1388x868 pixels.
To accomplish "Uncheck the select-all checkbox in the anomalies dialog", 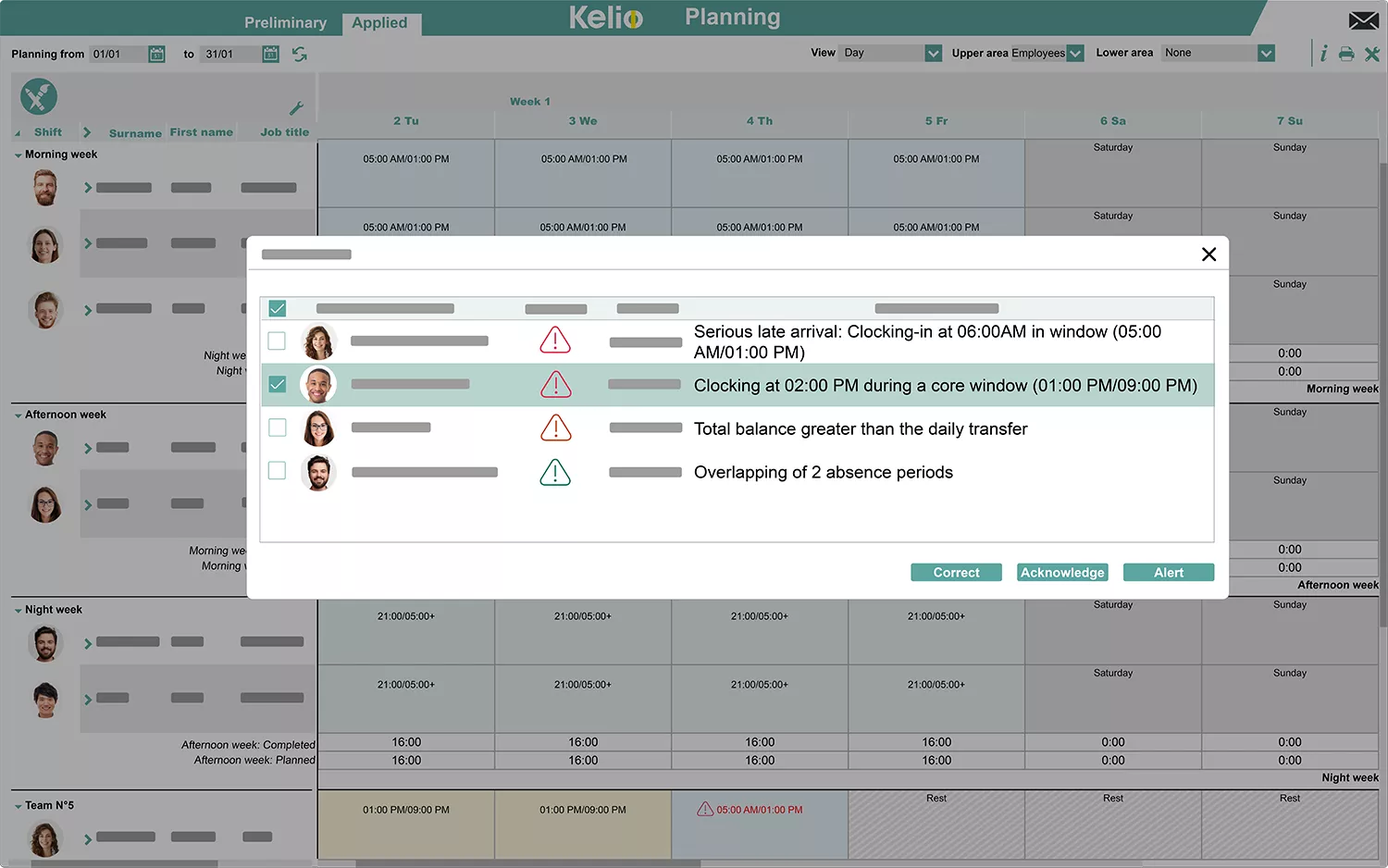I will coord(277,308).
